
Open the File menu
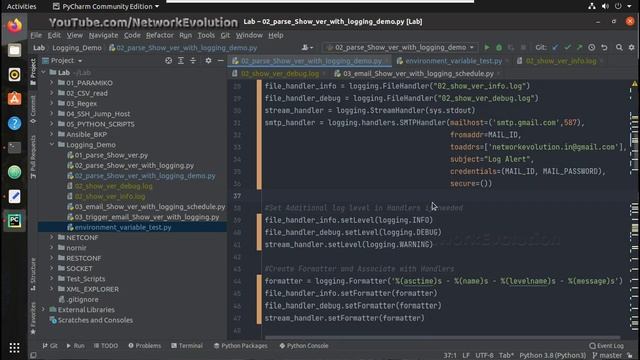point(36,35)
